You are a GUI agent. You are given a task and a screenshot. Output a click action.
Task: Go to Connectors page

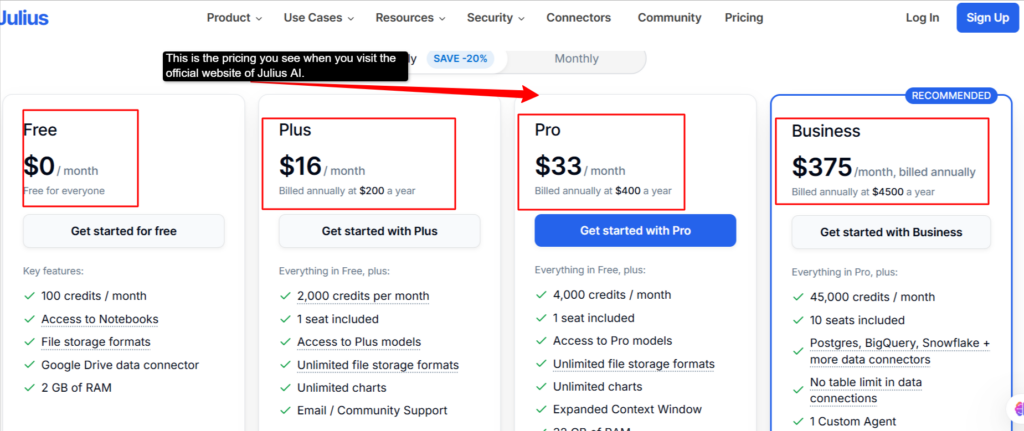coord(579,18)
